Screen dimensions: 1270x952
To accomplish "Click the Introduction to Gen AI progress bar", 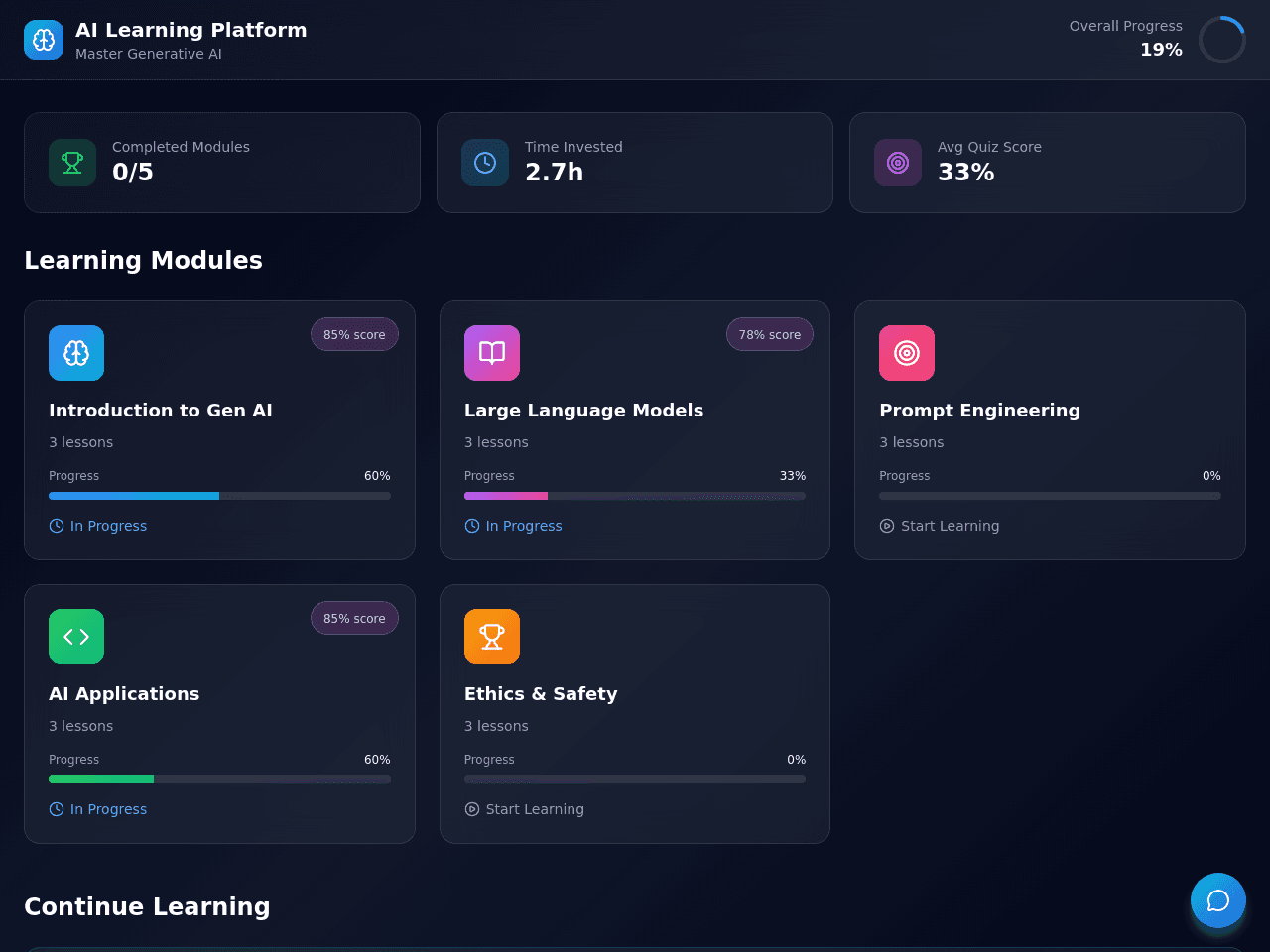I will (x=219, y=496).
